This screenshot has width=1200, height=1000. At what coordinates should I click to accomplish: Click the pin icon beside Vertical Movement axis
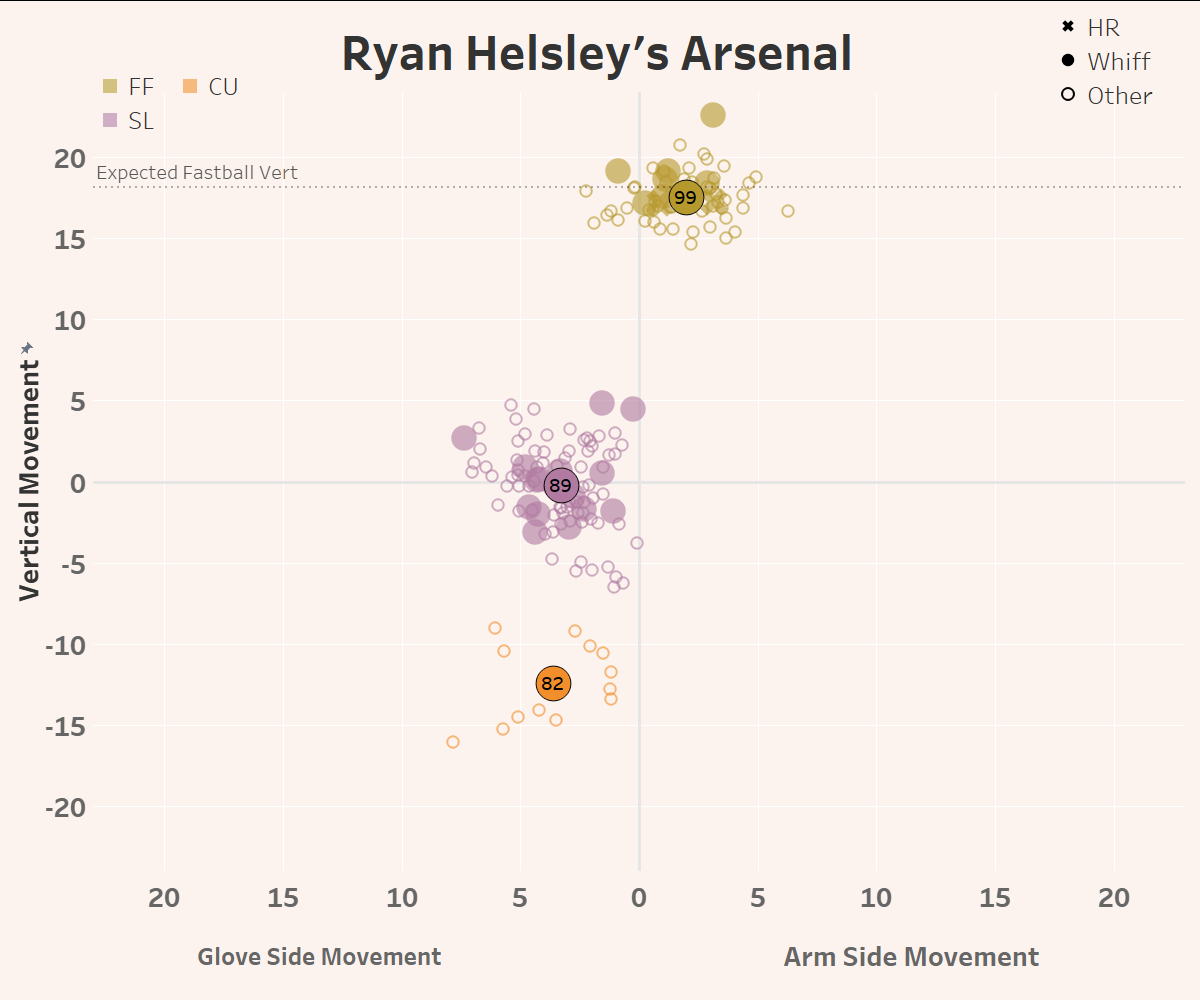coord(28,347)
